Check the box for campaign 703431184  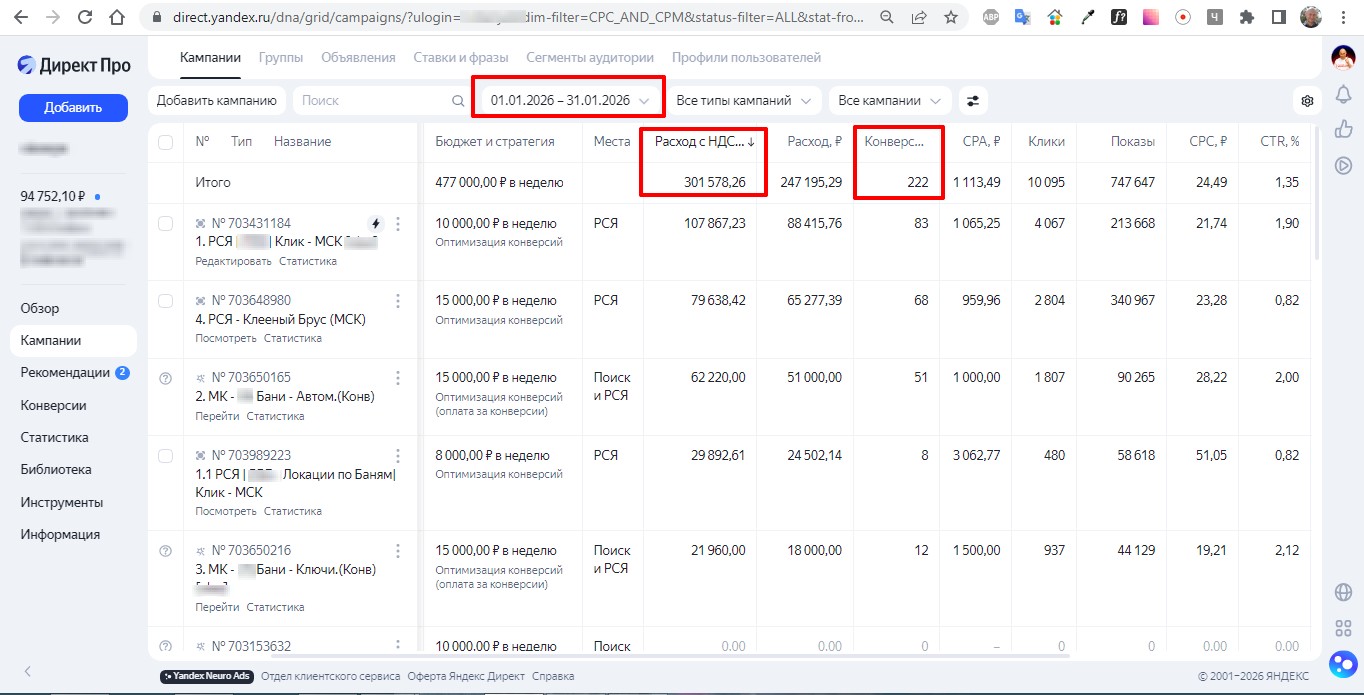pyautogui.click(x=166, y=224)
